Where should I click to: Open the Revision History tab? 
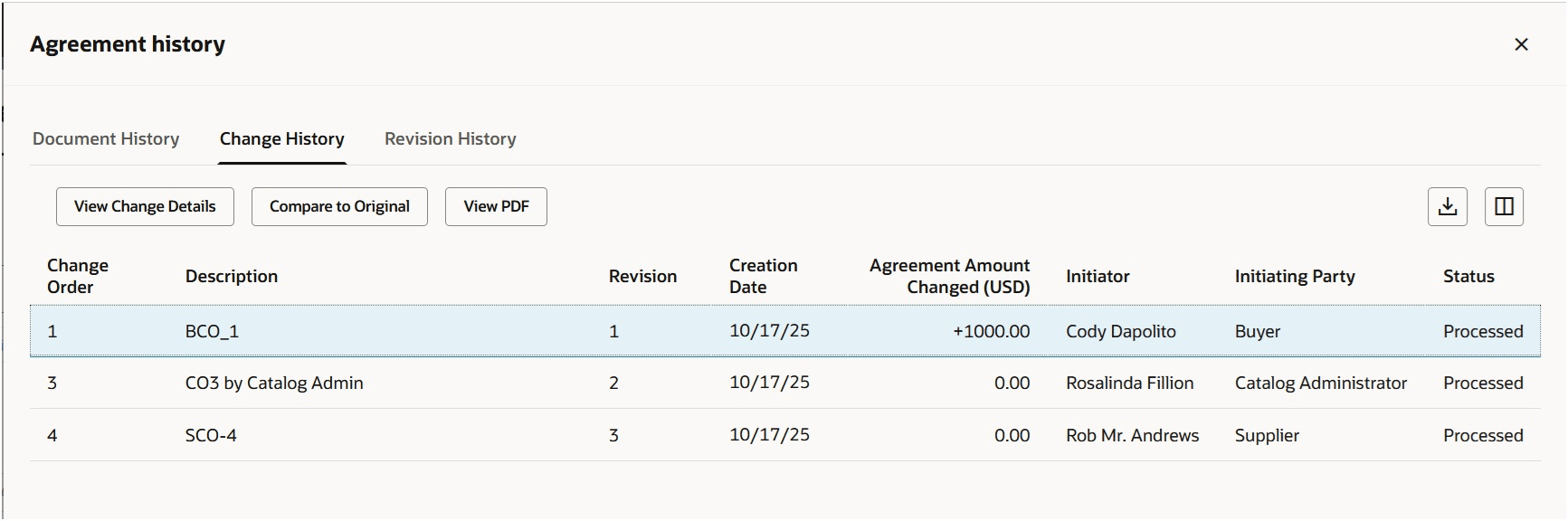coord(450,138)
